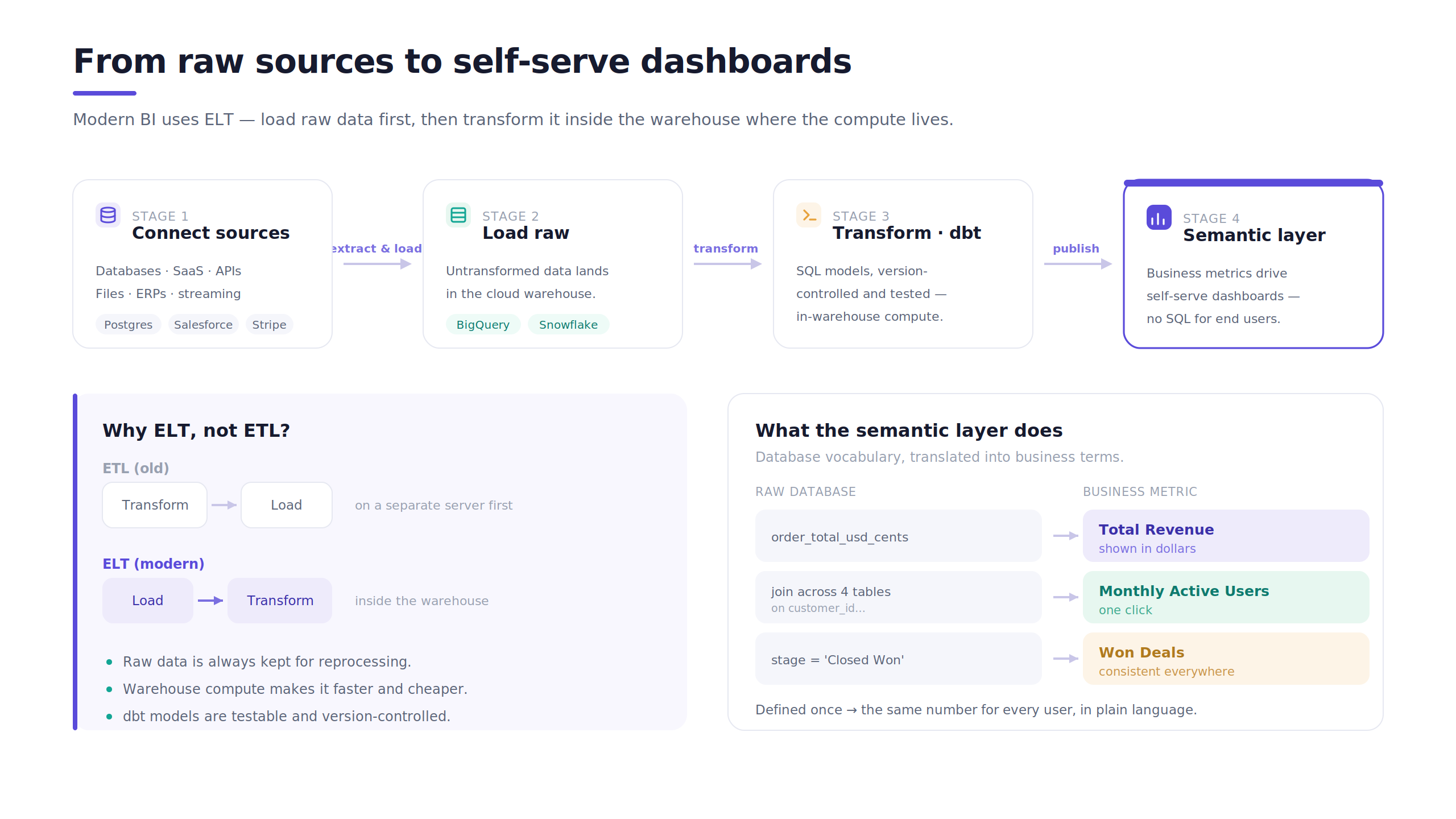Click the purple underline below title
Image resolution: width=1456 pixels, height=819 pixels.
point(105,93)
